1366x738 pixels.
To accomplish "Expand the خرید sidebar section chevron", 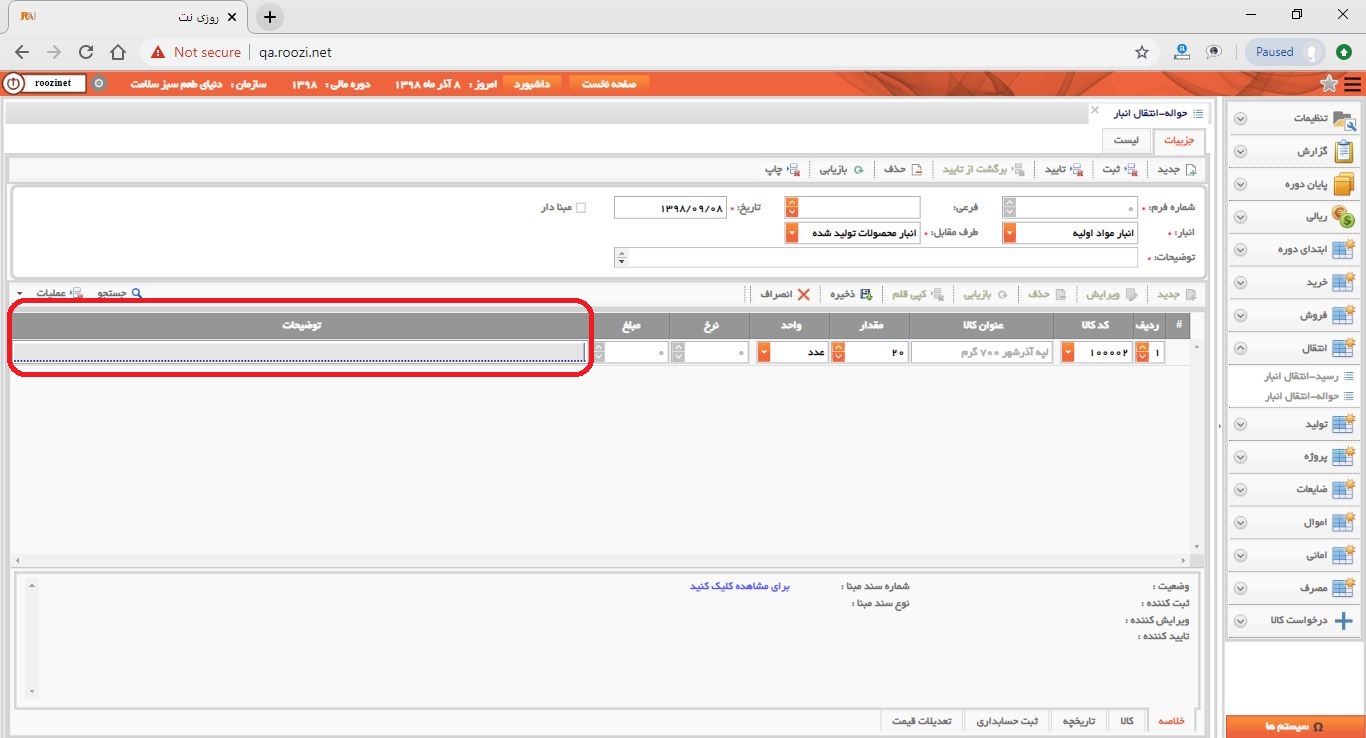I will [x=1240, y=283].
